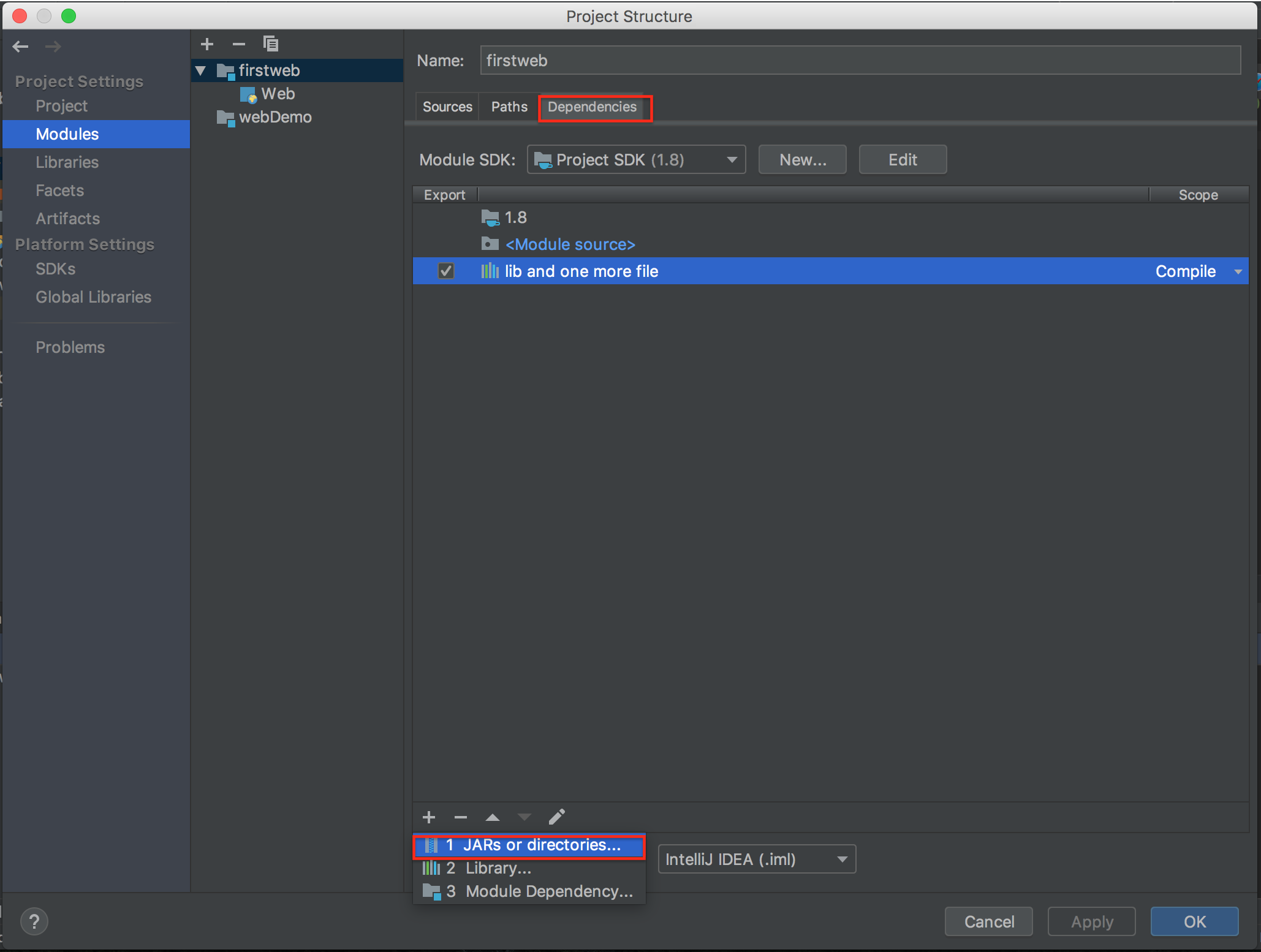Edit the dependency with the pencil icon
The image size is (1261, 952).
coord(556,817)
